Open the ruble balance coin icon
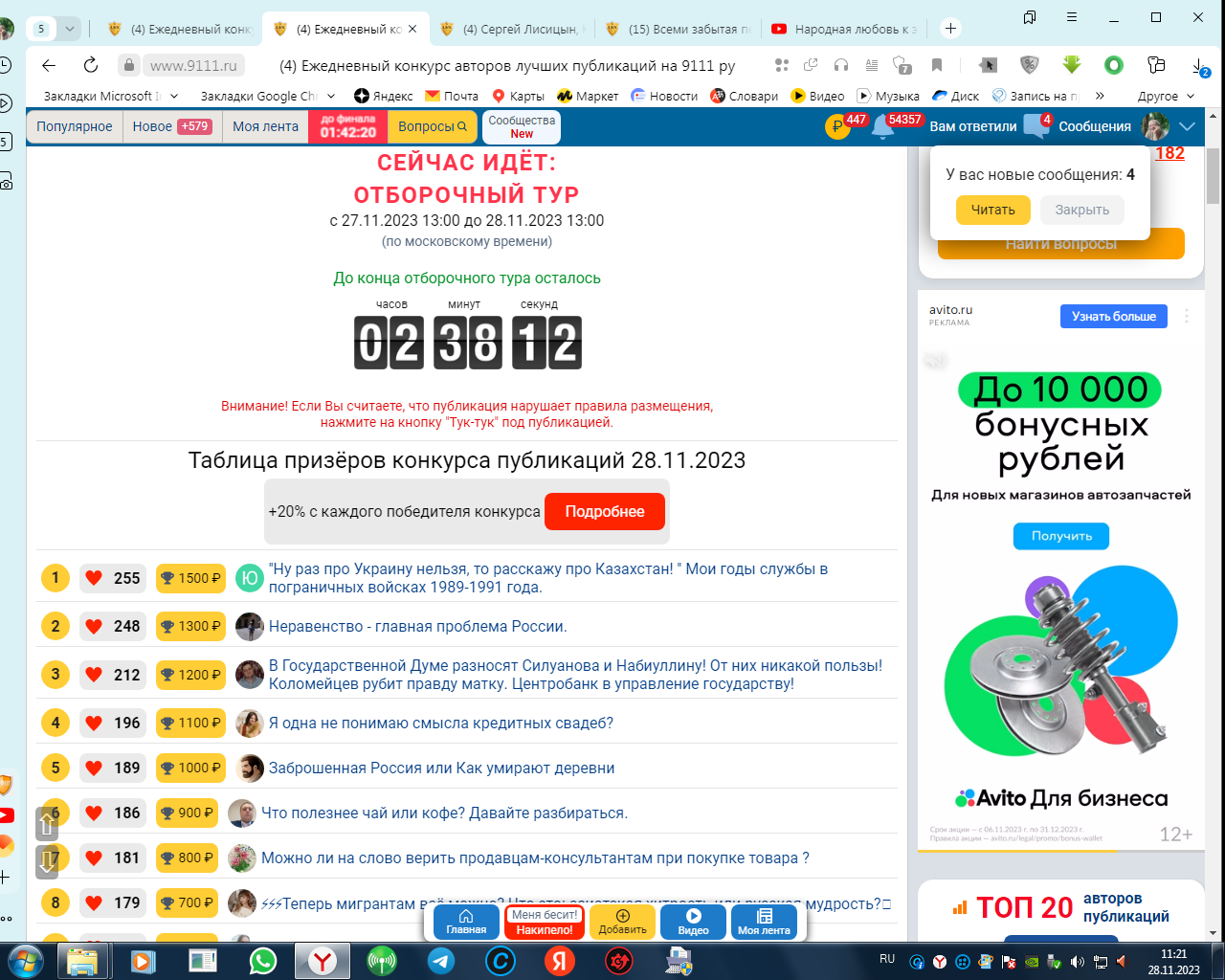 pyautogui.click(x=836, y=125)
